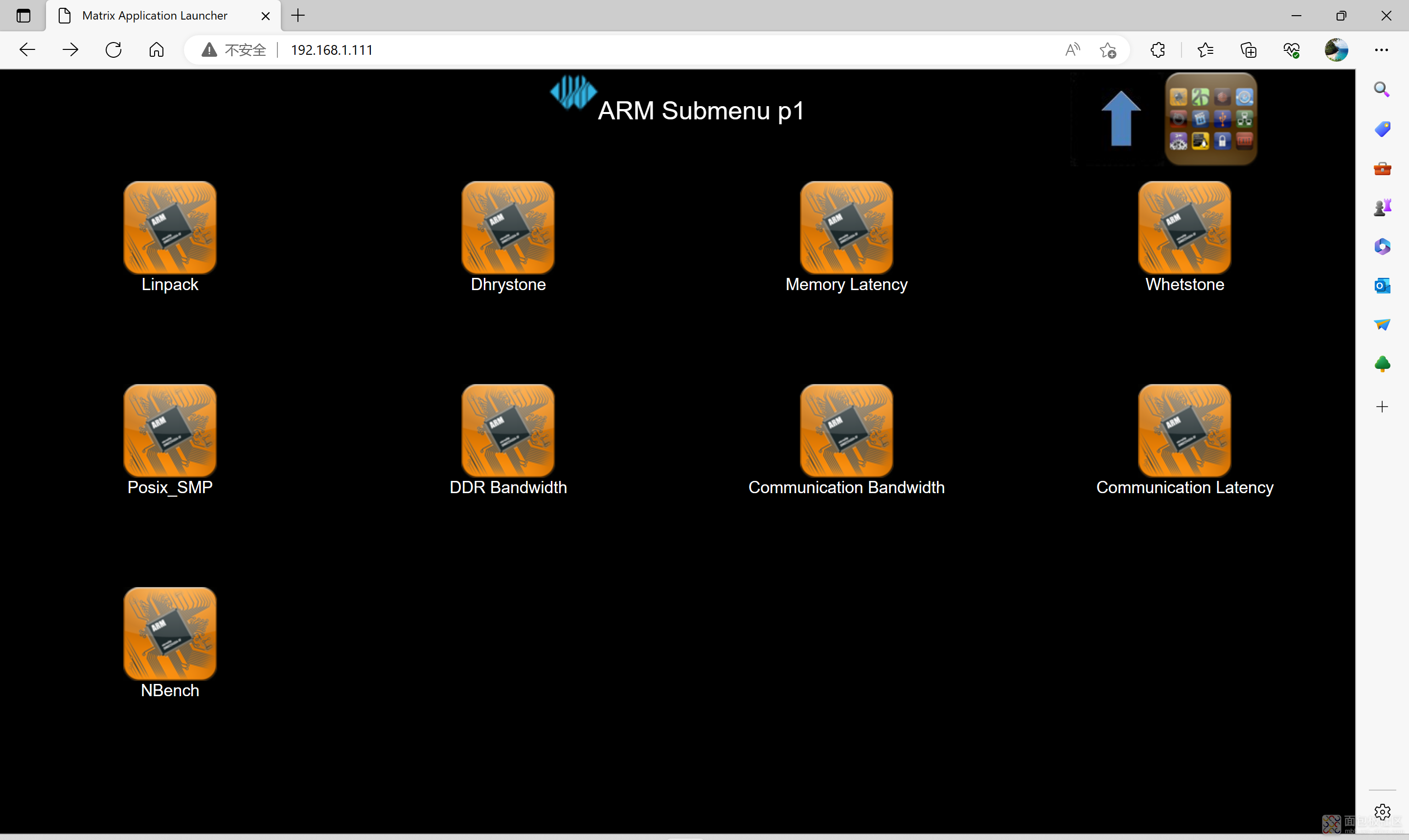The image size is (1409, 840).
Task: Open the Communication Bandwidth icon
Action: (x=846, y=430)
